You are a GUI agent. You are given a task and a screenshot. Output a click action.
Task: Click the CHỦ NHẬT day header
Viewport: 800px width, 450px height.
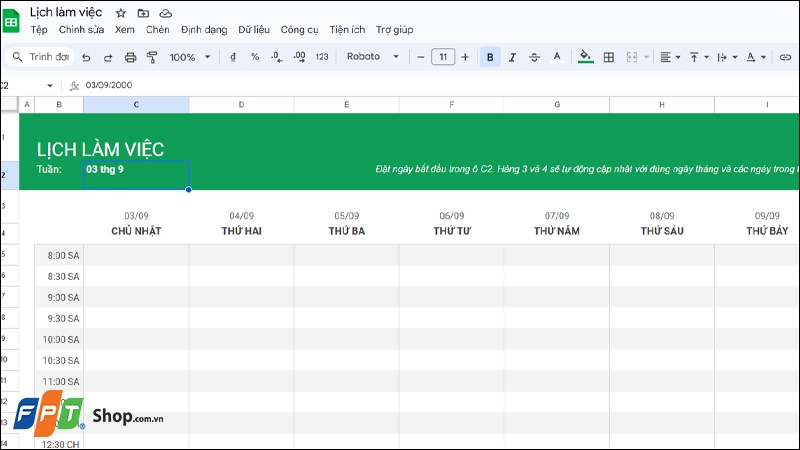[136, 231]
